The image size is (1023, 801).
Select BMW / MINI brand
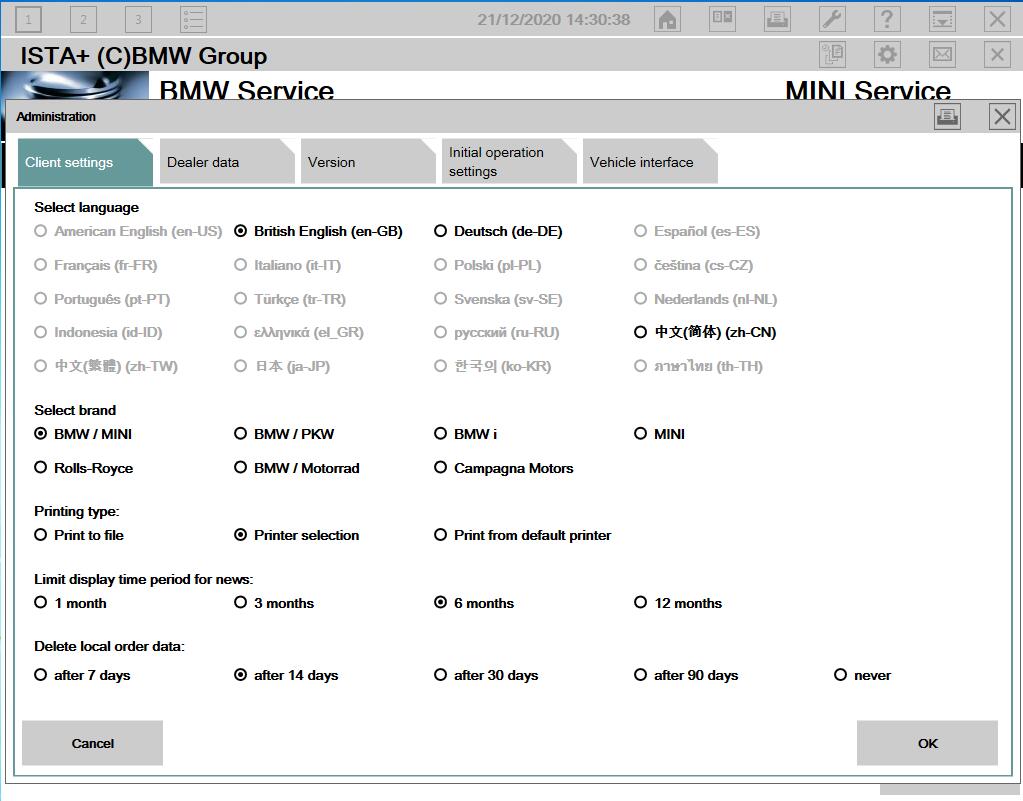click(x=84, y=434)
